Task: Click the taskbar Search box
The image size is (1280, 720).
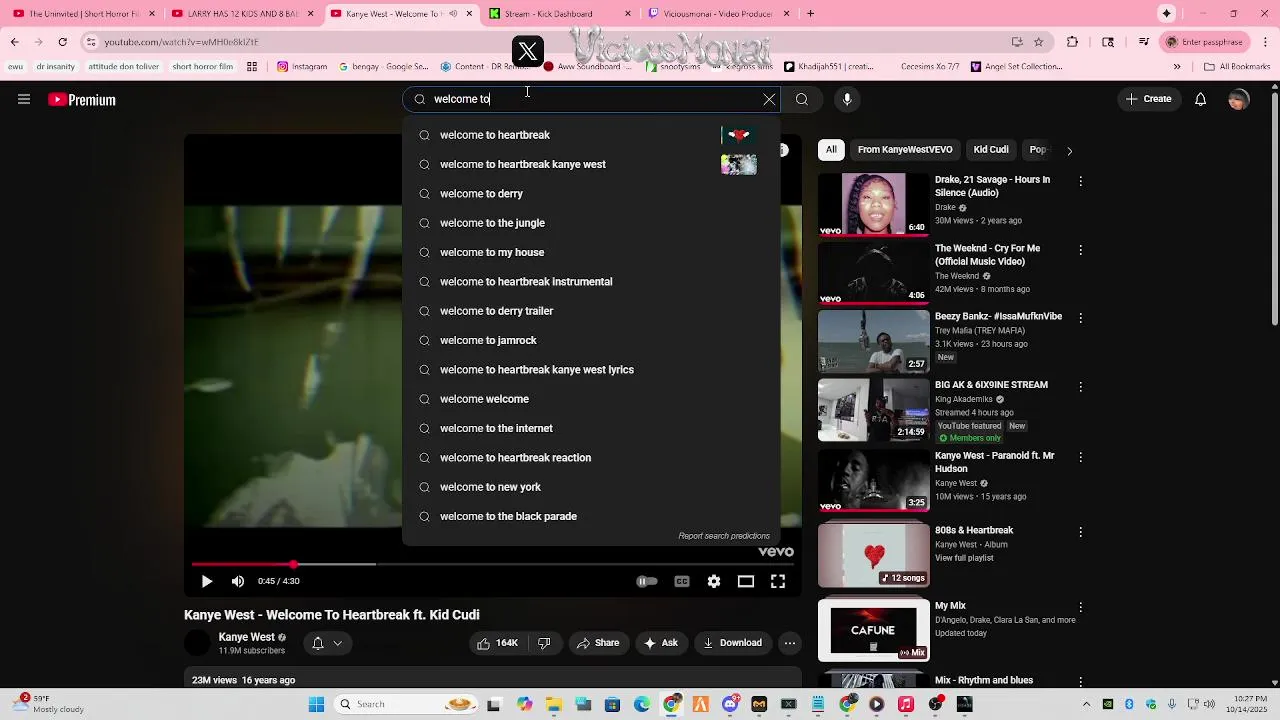Action: click(406, 704)
